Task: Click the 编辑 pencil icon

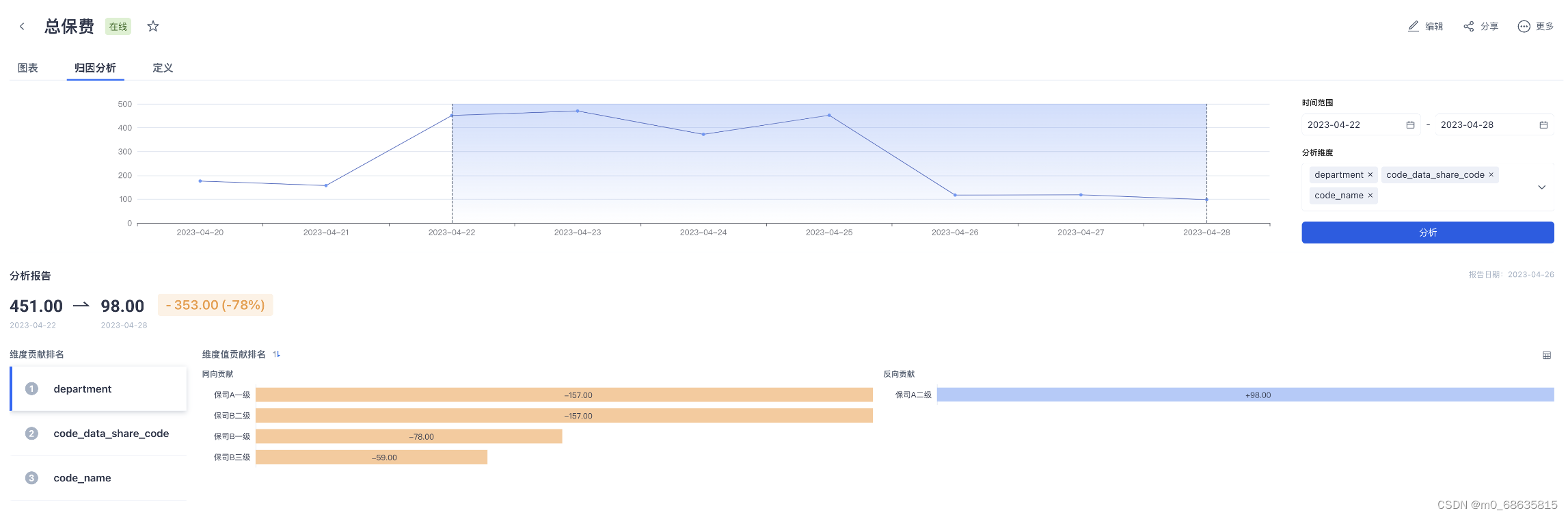Action: click(1414, 26)
